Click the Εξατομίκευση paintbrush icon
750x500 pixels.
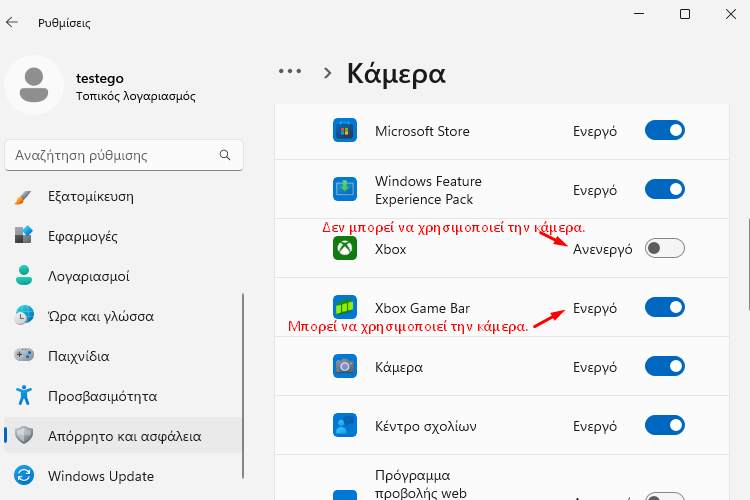pyautogui.click(x=23, y=197)
